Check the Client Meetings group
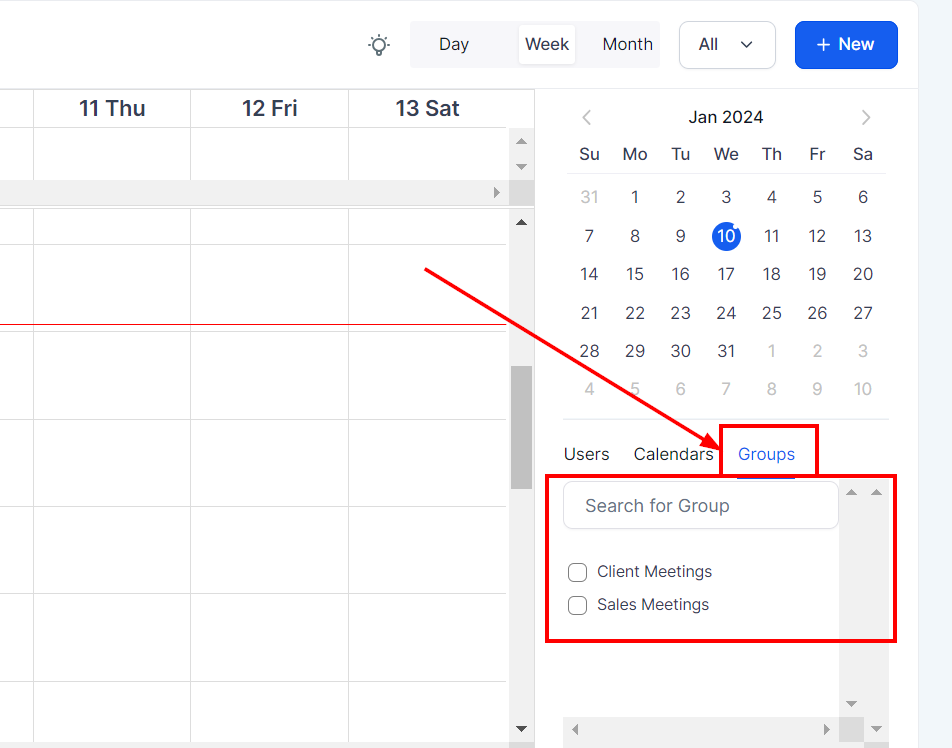Screen dimensions: 952x748 point(577,573)
